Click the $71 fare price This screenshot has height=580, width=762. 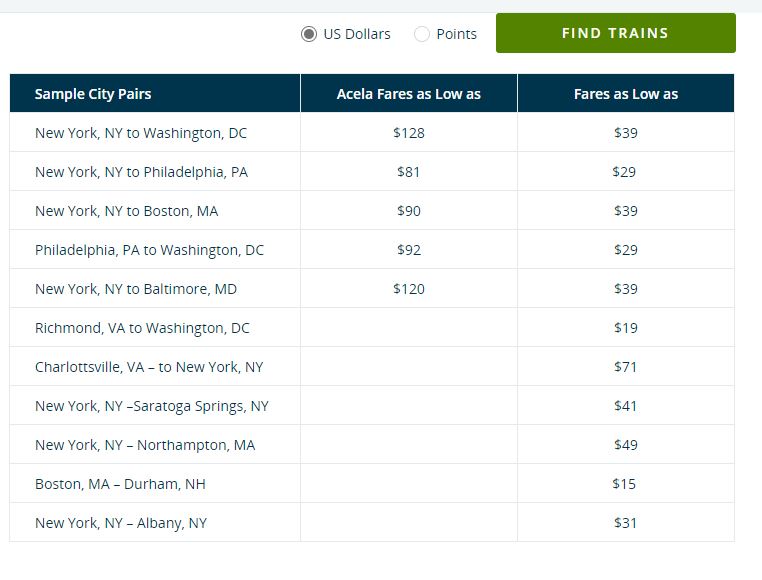pyautogui.click(x=625, y=367)
